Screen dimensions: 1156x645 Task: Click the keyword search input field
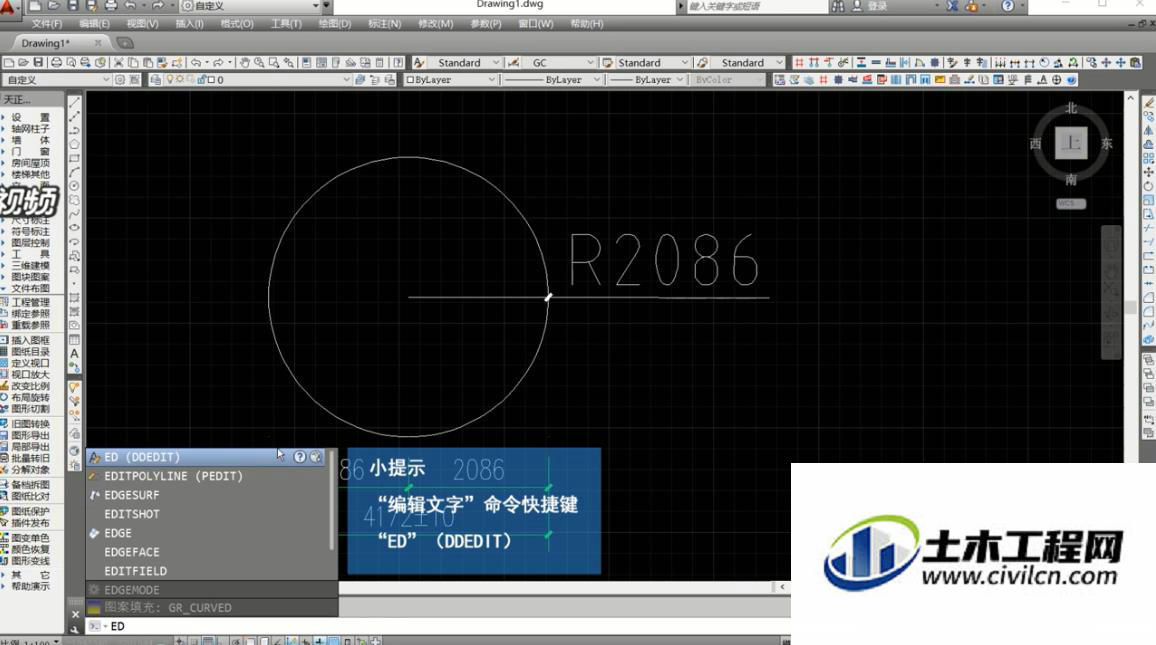click(756, 6)
